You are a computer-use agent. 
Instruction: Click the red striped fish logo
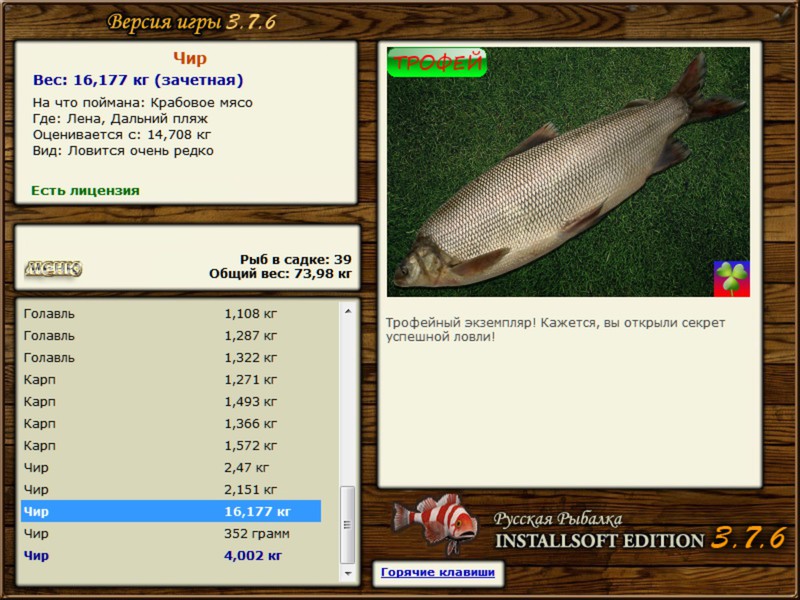(435, 524)
